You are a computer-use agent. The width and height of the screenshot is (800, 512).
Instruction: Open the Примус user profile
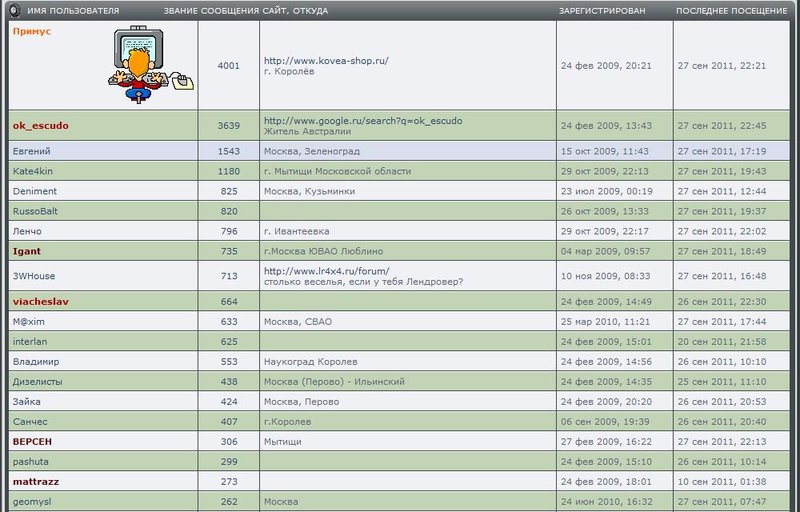coord(31,32)
